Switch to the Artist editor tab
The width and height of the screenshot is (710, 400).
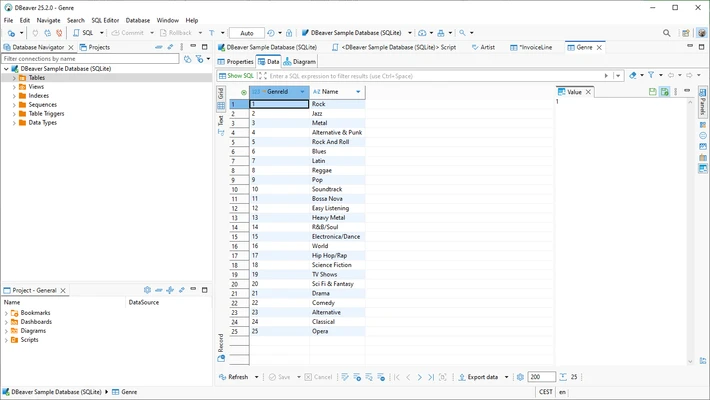click(x=483, y=47)
